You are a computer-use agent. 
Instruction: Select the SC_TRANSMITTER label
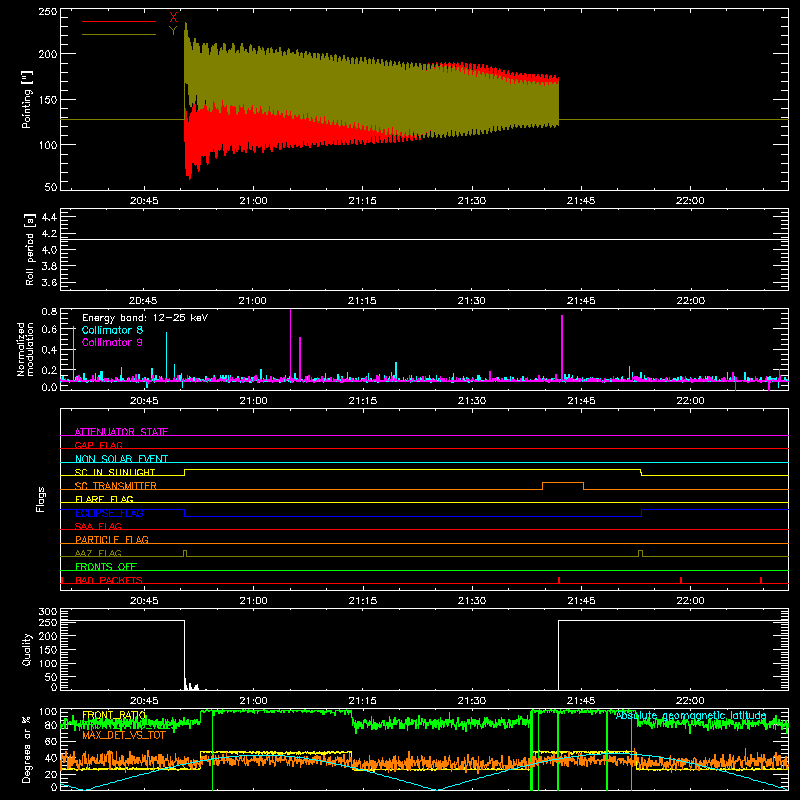pos(116,486)
